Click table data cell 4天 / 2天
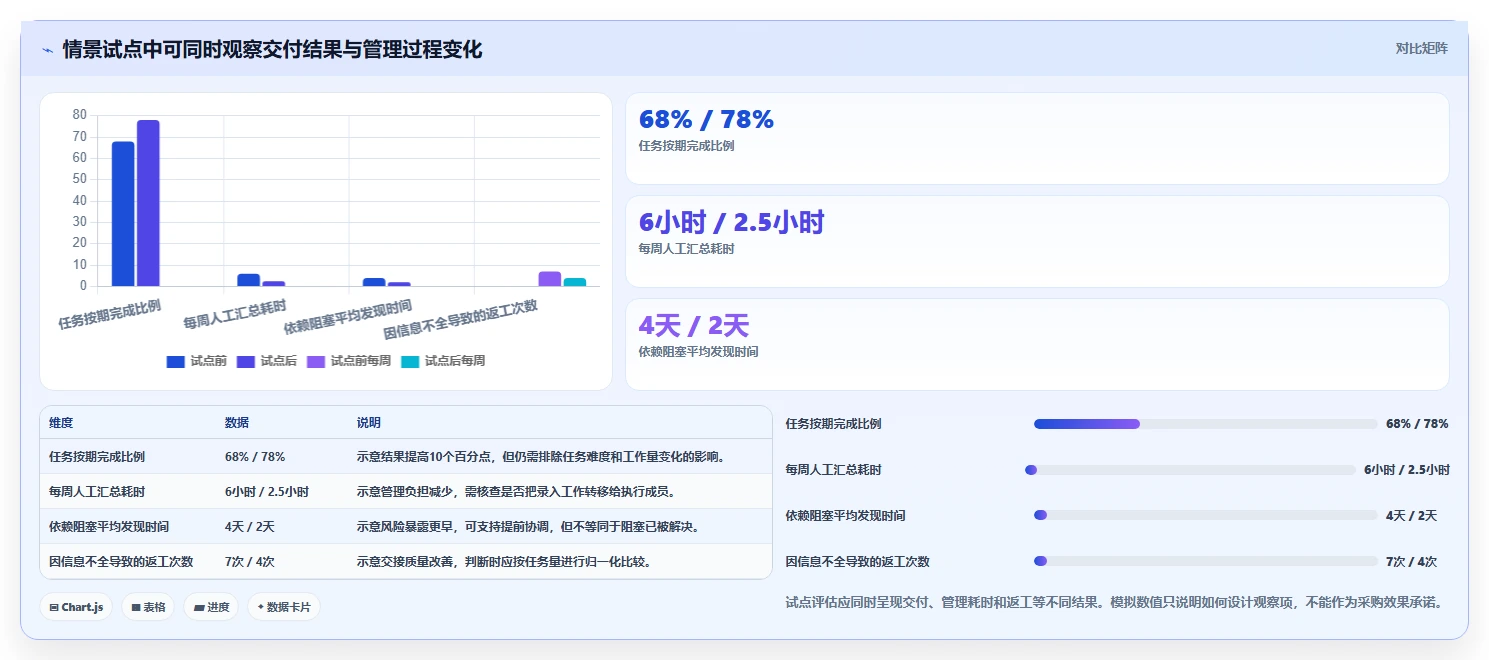This screenshot has height=660, width=1489. 250,527
